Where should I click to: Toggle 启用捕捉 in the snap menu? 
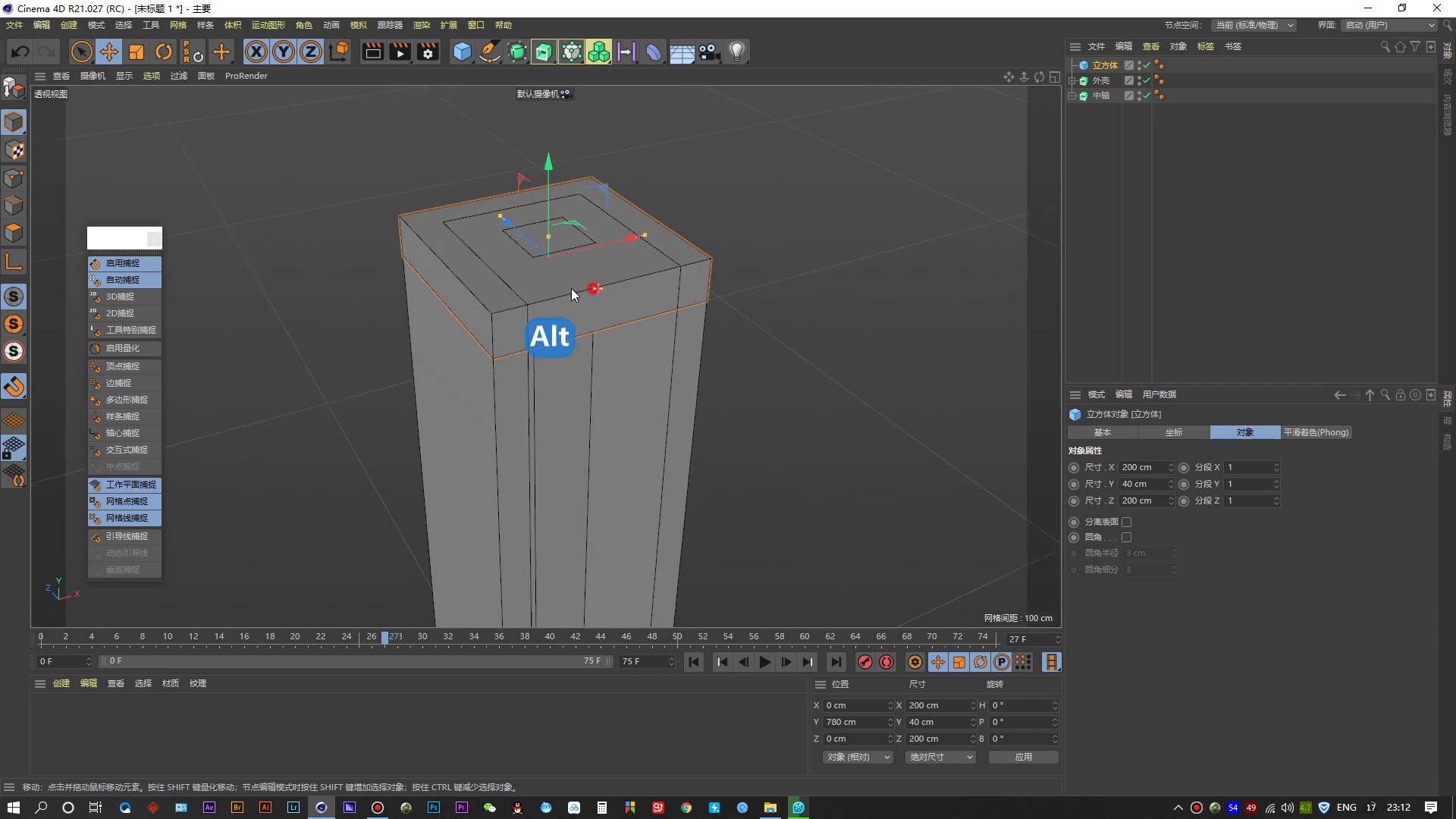click(x=124, y=263)
